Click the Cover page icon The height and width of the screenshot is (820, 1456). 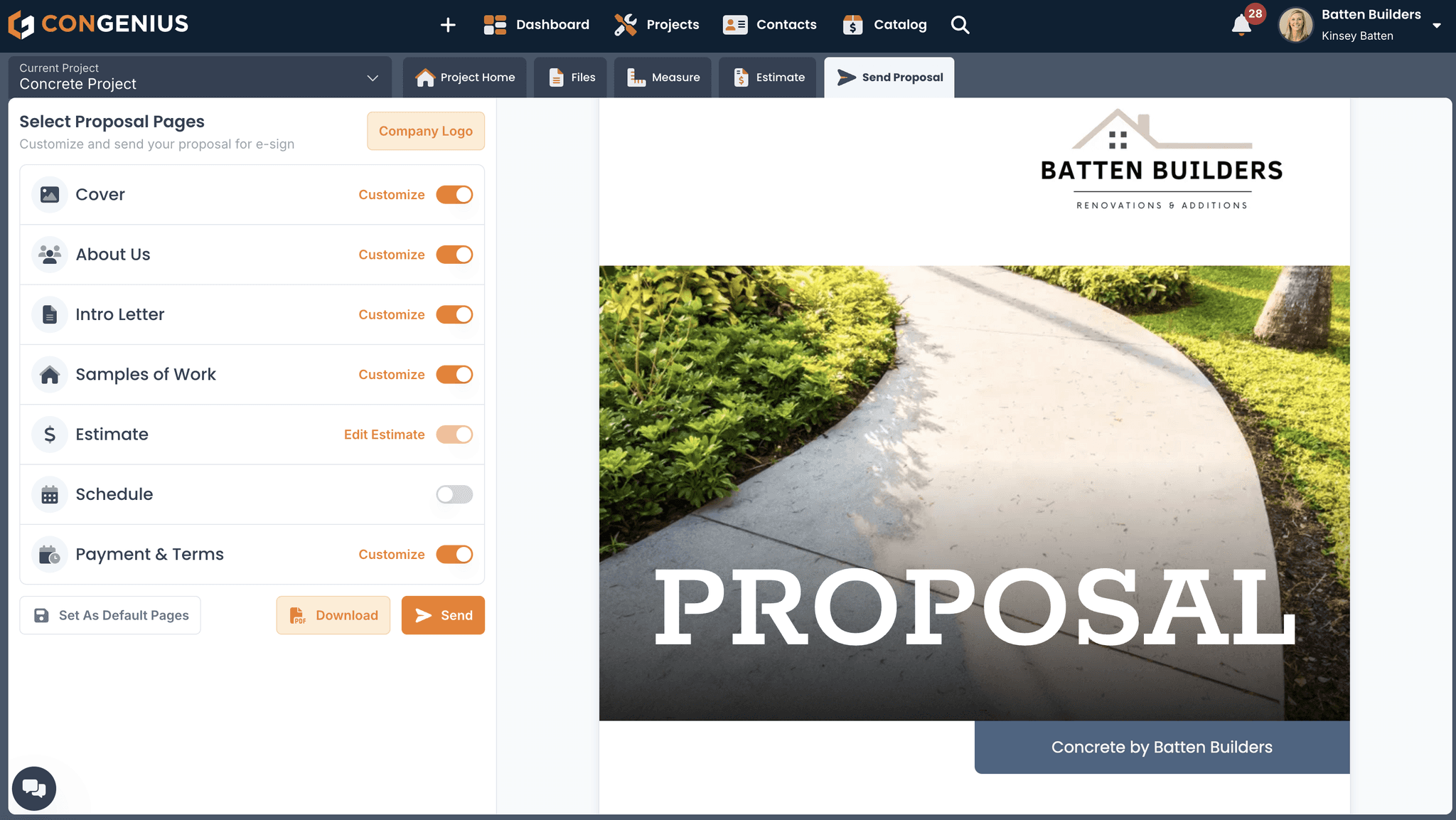[x=50, y=194]
